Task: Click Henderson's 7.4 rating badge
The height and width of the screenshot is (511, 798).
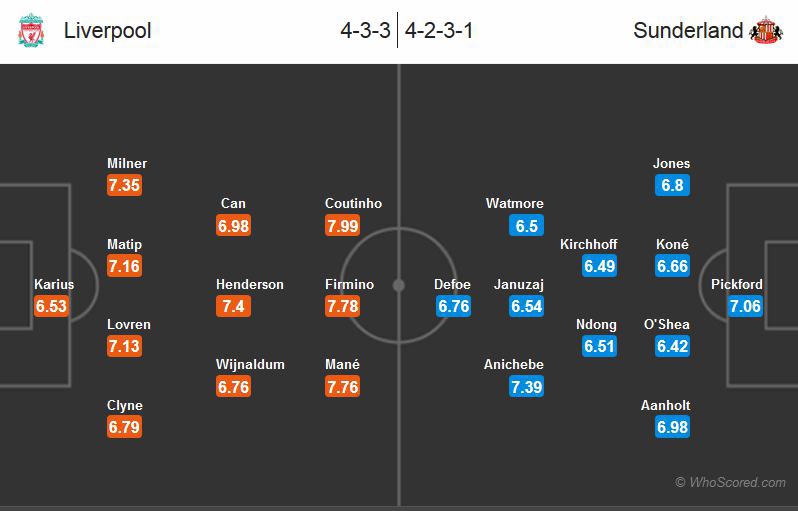Action: click(233, 307)
